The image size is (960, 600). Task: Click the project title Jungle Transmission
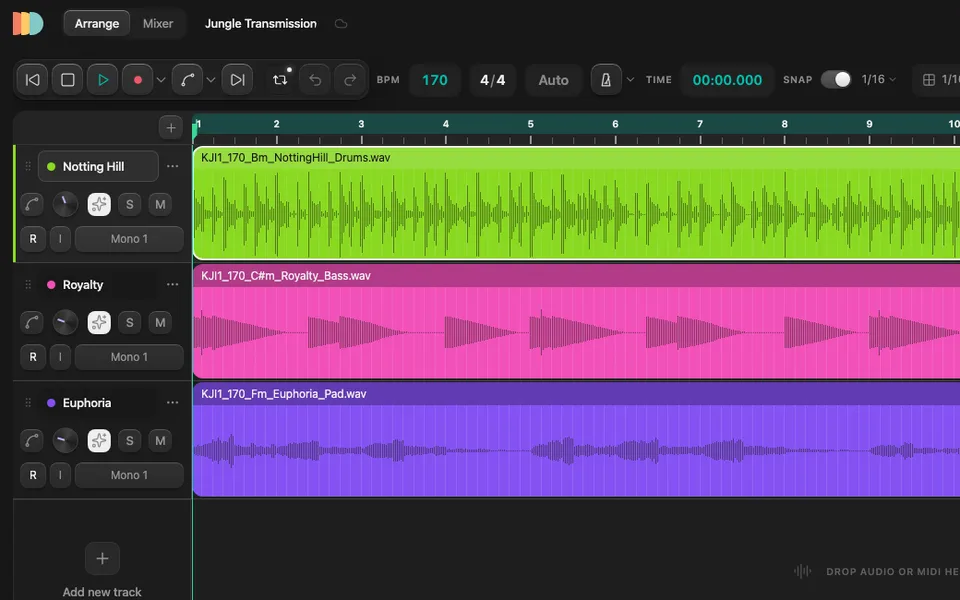point(261,23)
